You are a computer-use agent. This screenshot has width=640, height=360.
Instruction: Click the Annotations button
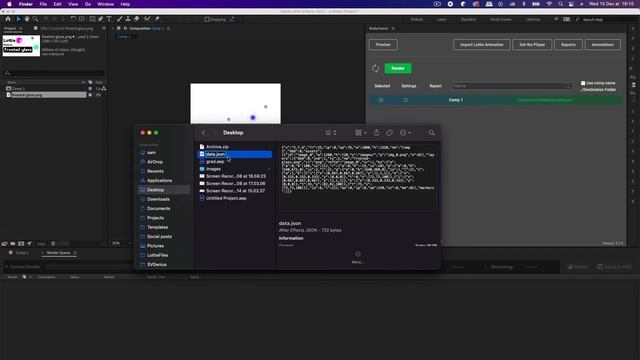pyautogui.click(x=602, y=44)
